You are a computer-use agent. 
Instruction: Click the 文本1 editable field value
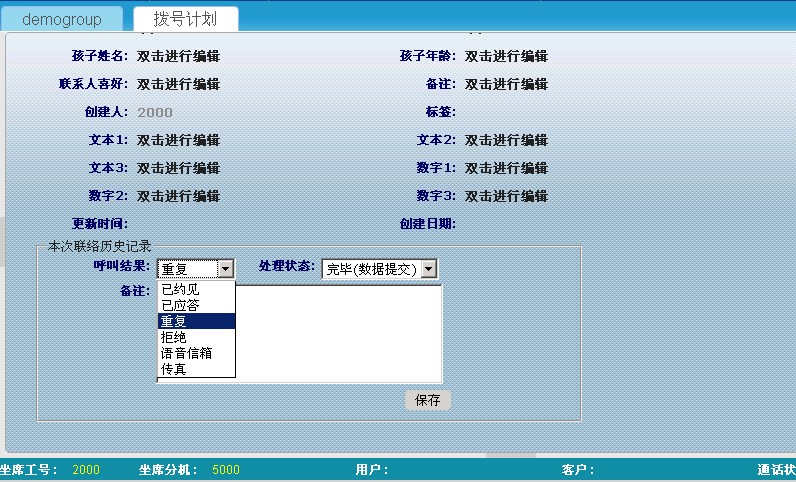click(178, 140)
